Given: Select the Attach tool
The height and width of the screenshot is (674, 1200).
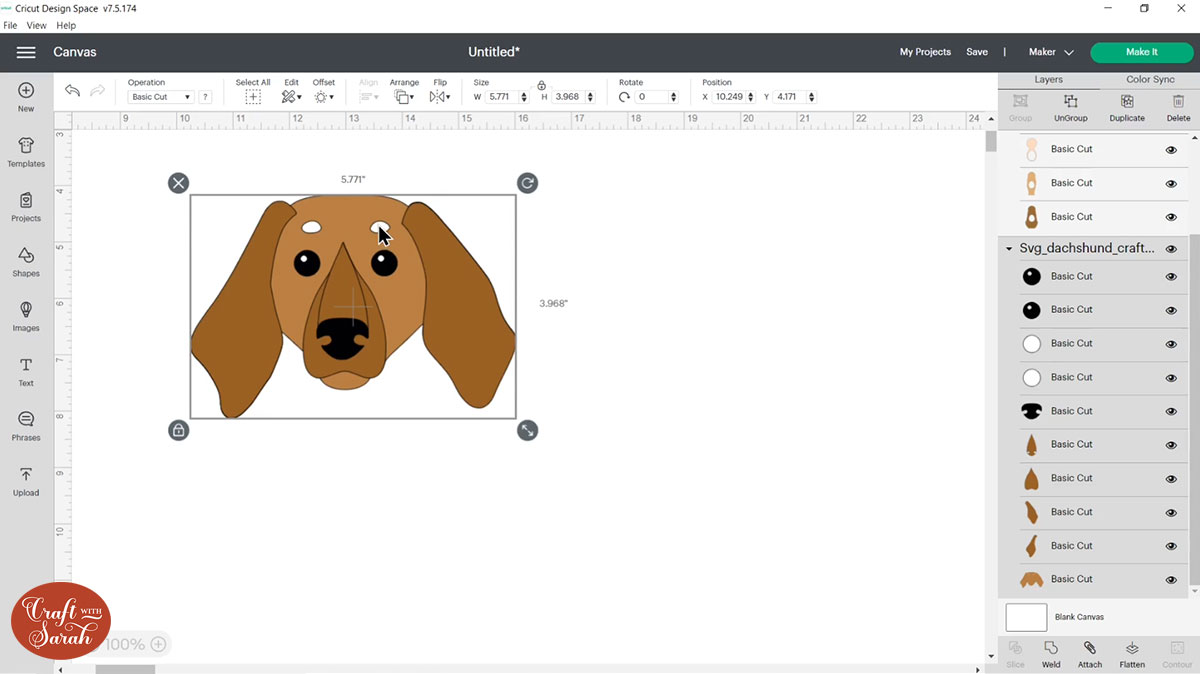Looking at the screenshot, I should 1090,655.
